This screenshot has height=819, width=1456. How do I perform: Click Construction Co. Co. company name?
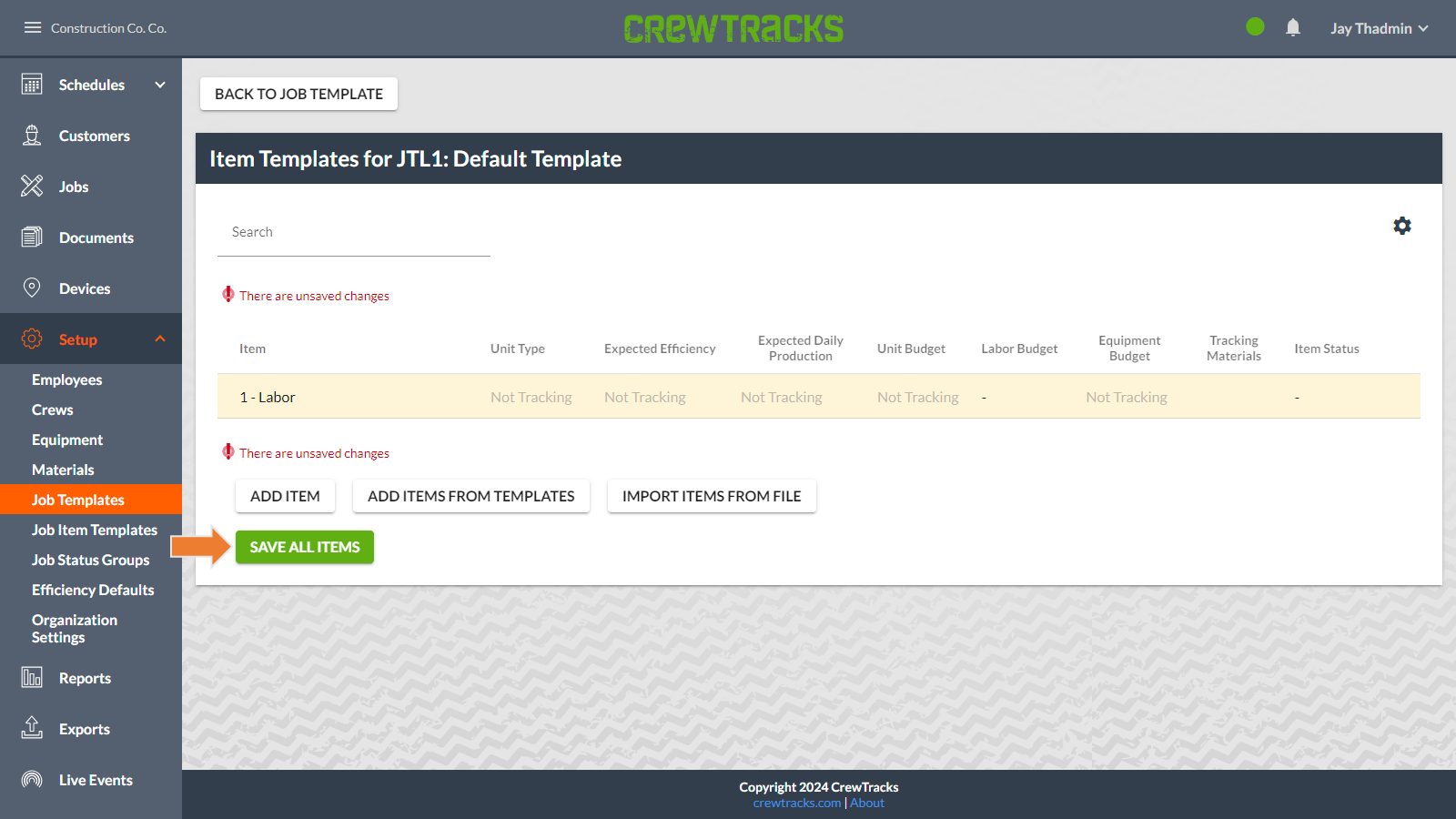pyautogui.click(x=108, y=28)
